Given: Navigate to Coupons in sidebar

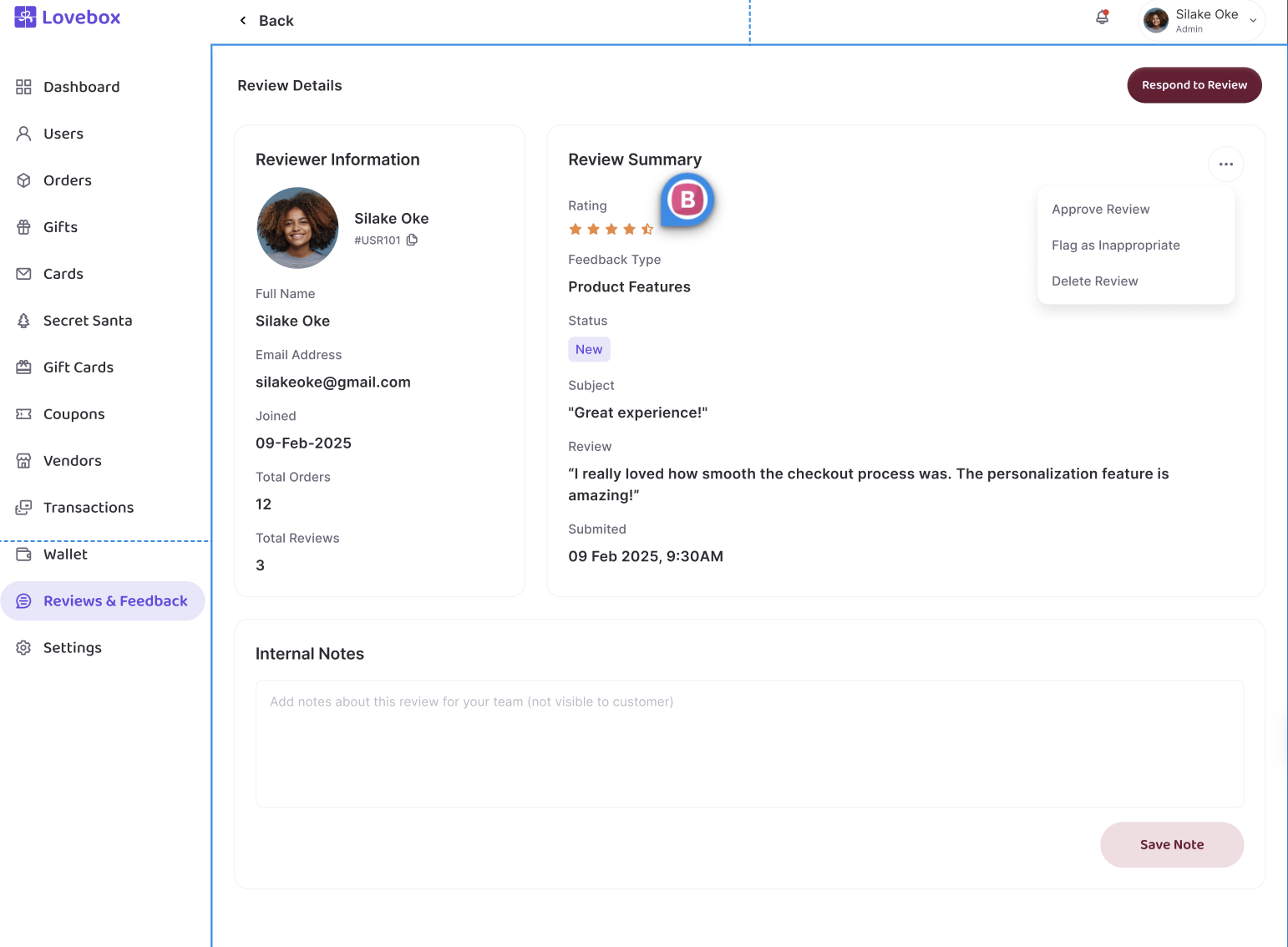Looking at the screenshot, I should (x=74, y=414).
